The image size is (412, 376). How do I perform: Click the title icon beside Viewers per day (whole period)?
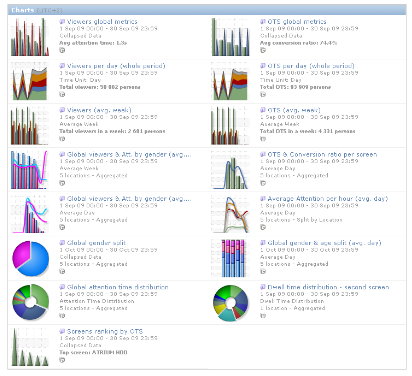[x=62, y=66]
